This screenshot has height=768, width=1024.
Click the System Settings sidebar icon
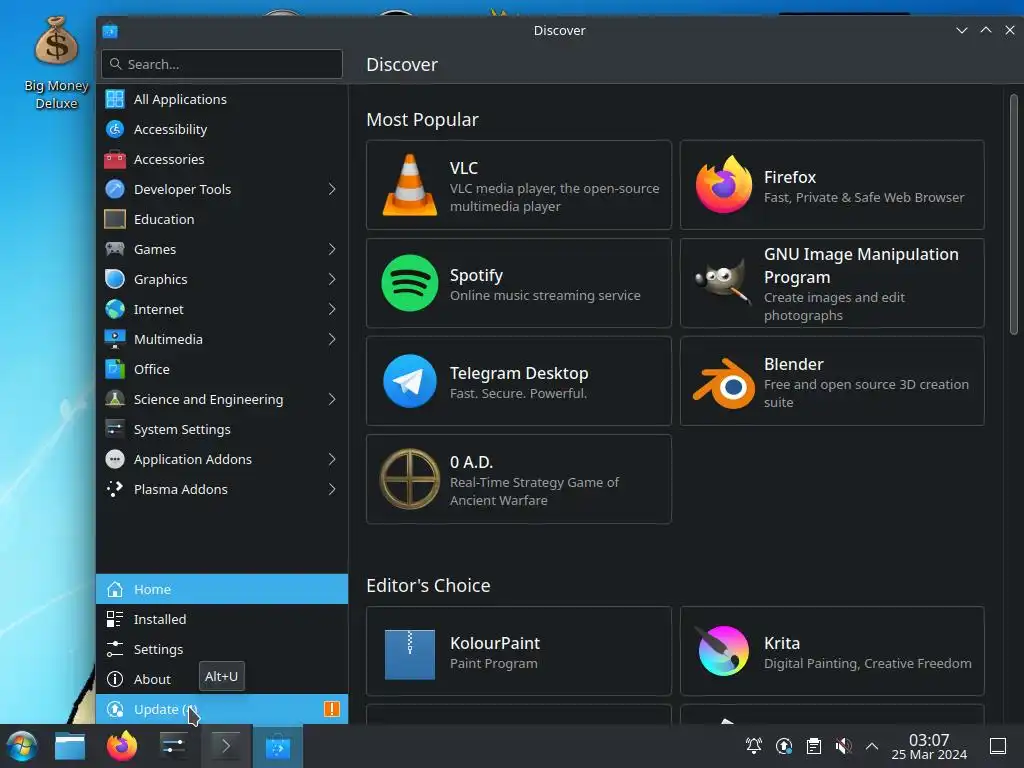coord(115,430)
